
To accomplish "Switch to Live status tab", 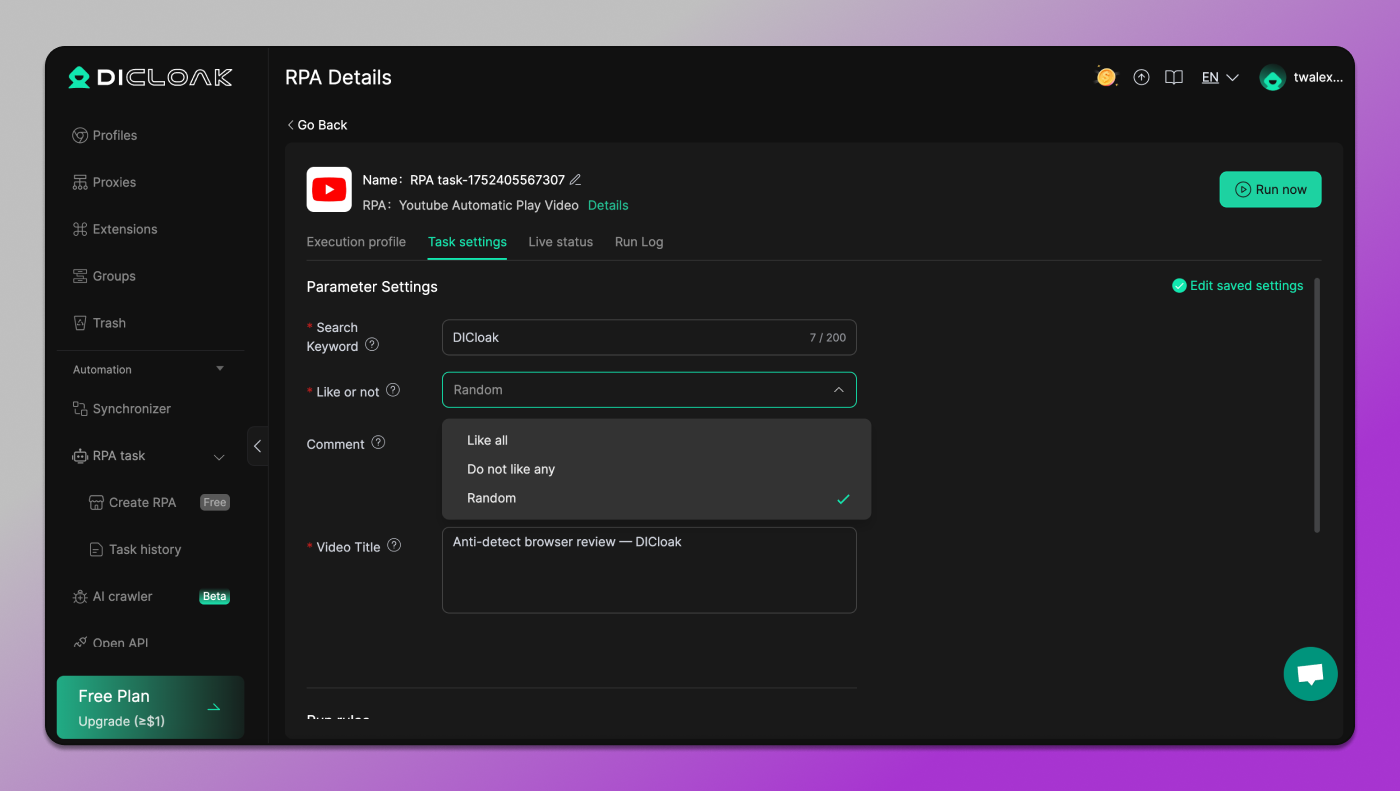I will [560, 242].
